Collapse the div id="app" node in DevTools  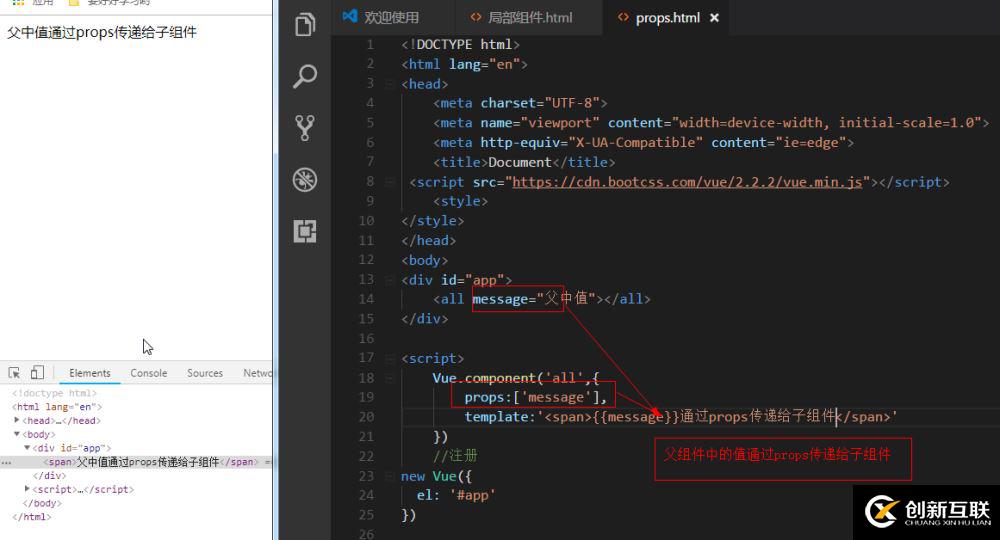[x=27, y=448]
